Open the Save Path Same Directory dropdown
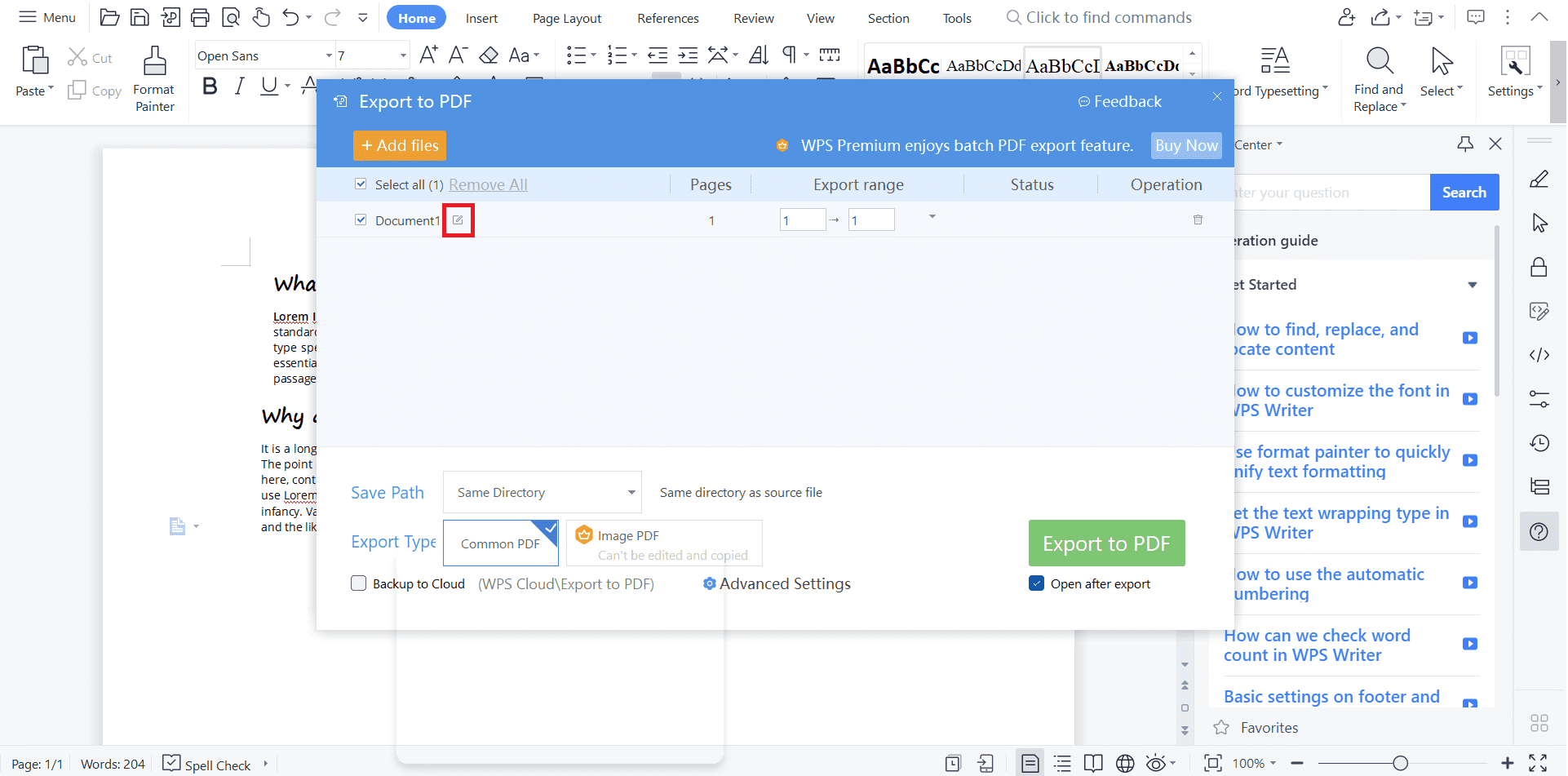 (543, 492)
